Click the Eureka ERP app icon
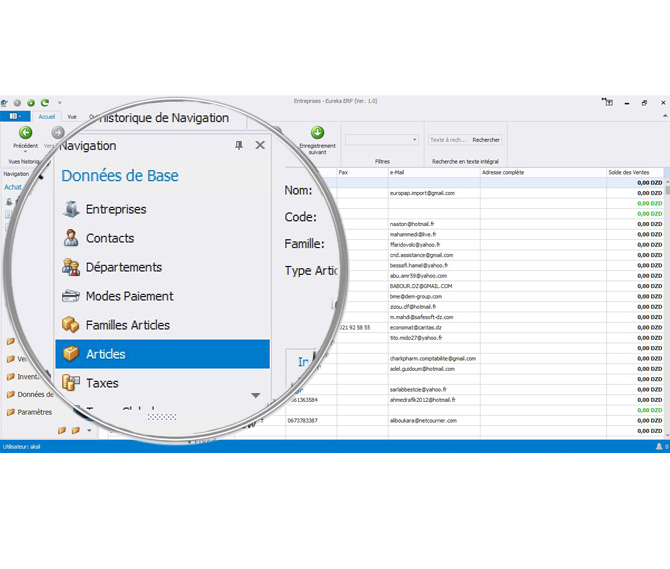The image size is (670, 569). 4,103
